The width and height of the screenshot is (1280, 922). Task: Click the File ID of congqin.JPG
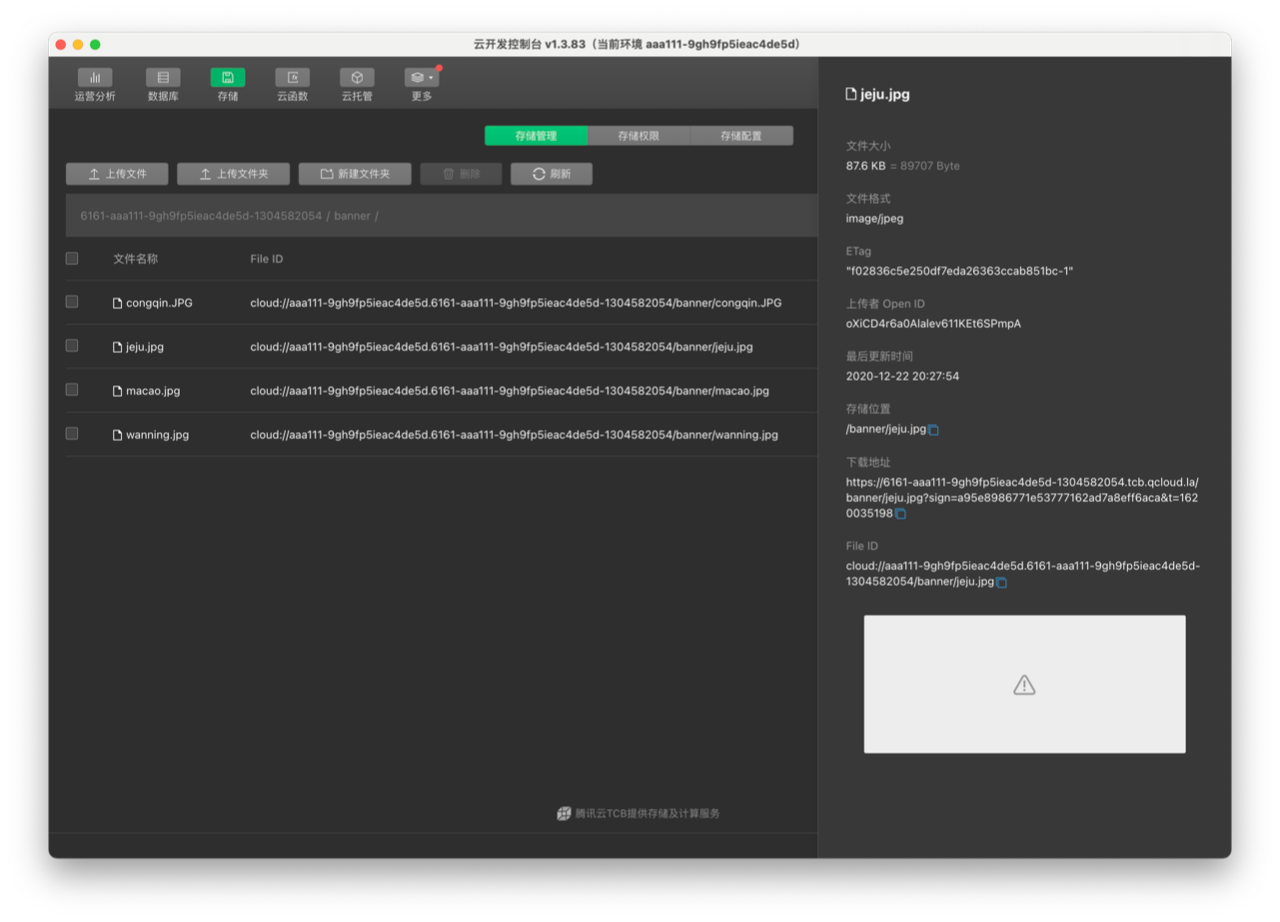click(516, 303)
